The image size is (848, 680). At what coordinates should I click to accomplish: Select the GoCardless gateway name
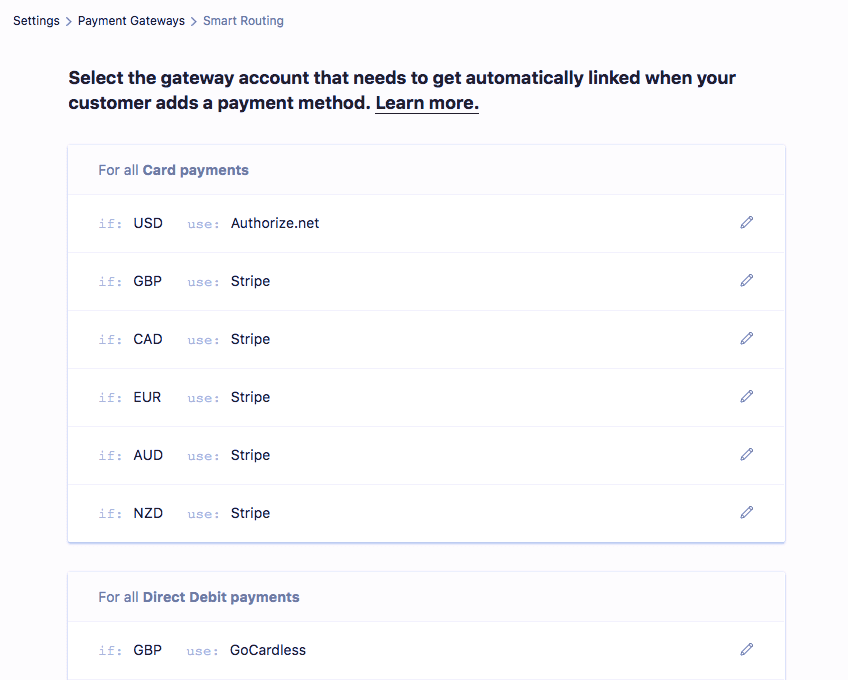(x=268, y=650)
